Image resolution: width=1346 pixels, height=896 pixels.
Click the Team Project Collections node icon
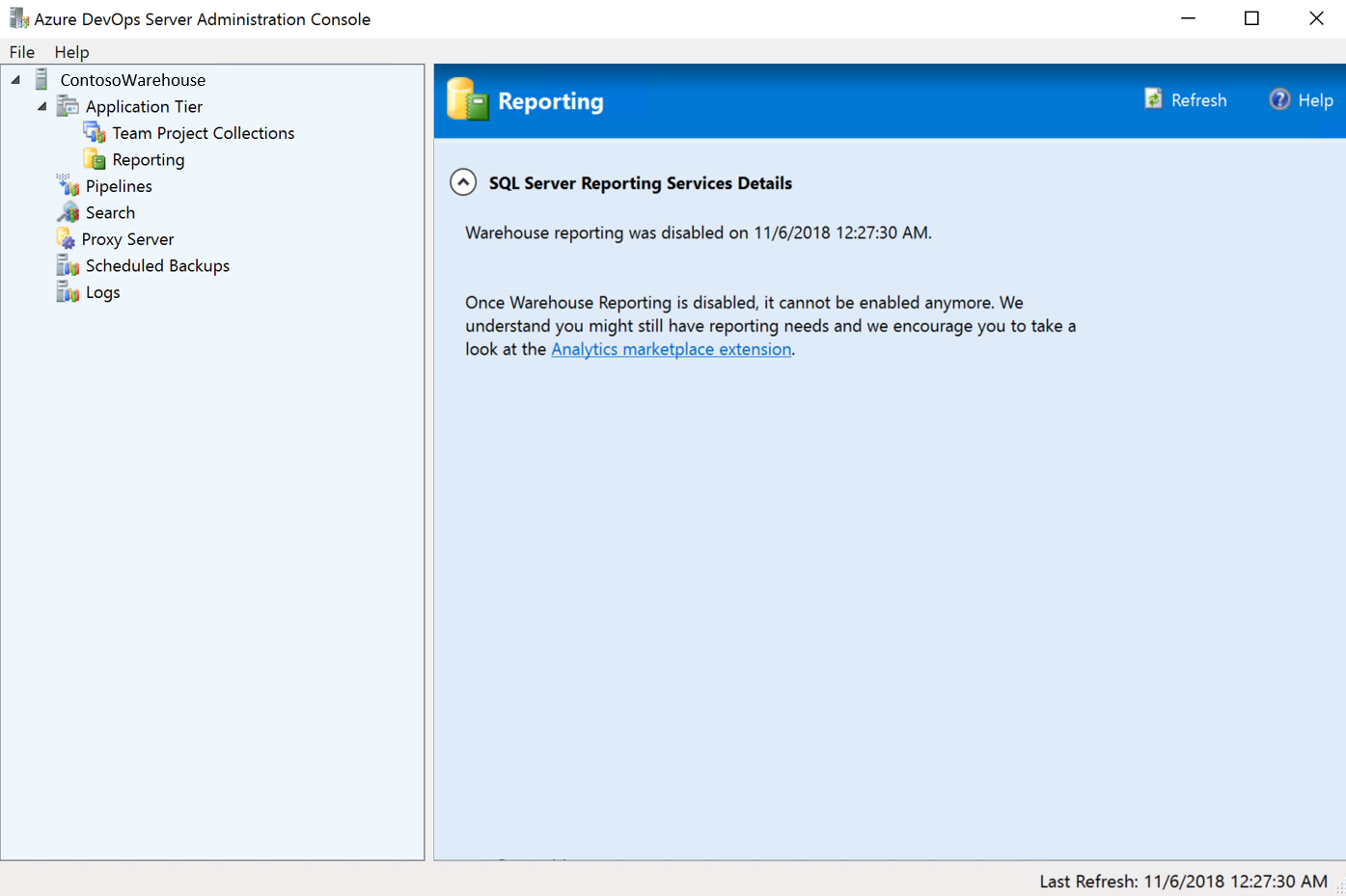(x=95, y=133)
